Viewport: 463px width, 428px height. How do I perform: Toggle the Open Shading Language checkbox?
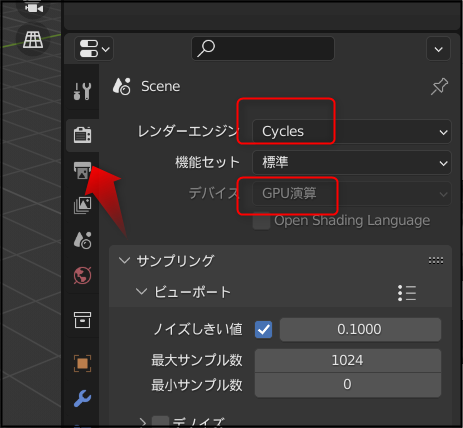[261, 221]
